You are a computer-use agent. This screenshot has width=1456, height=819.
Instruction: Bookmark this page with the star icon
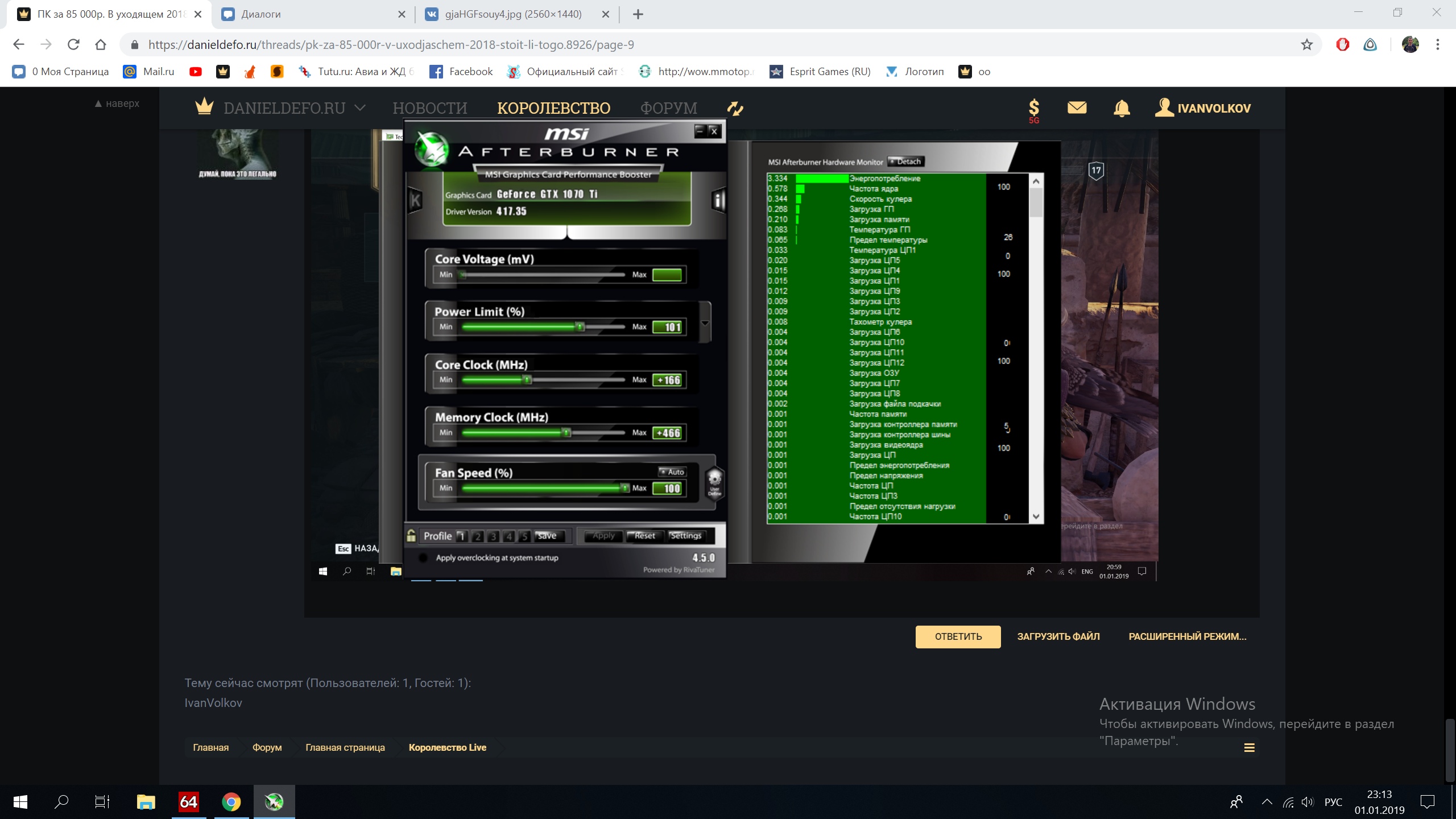(1307, 44)
